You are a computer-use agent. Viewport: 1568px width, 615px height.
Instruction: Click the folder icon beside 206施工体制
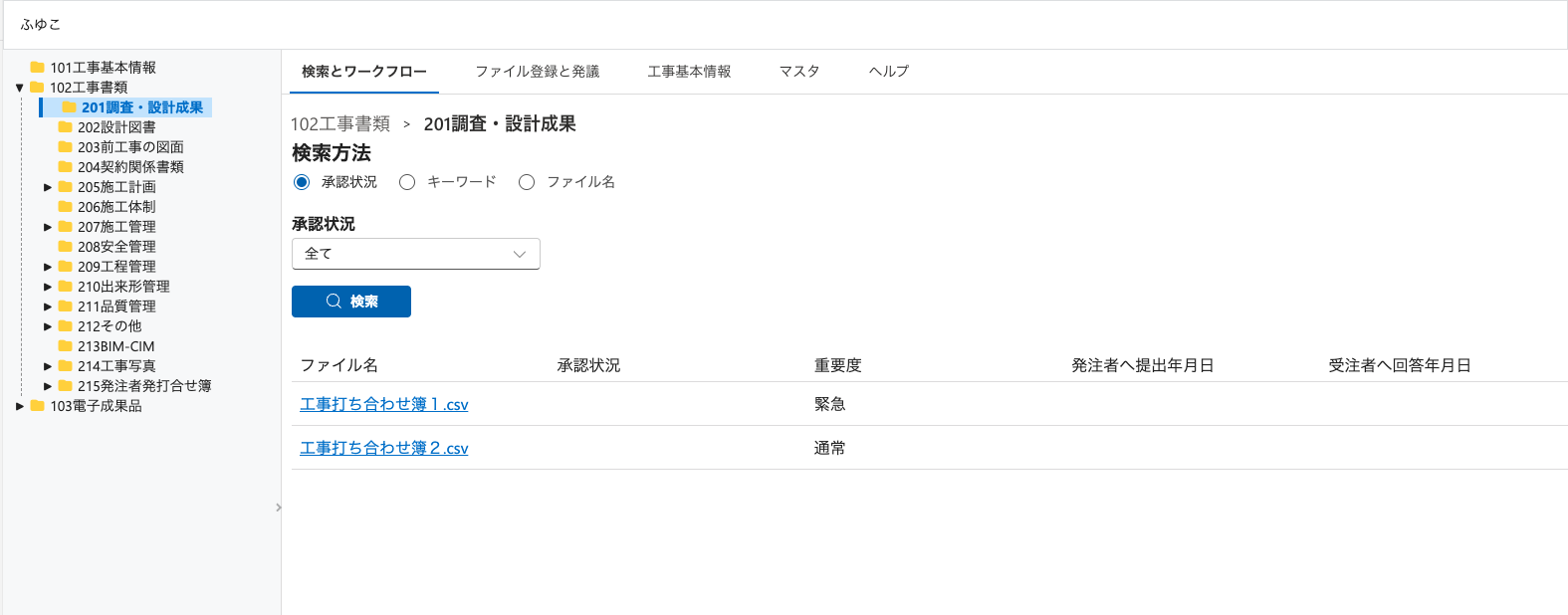coord(65,207)
